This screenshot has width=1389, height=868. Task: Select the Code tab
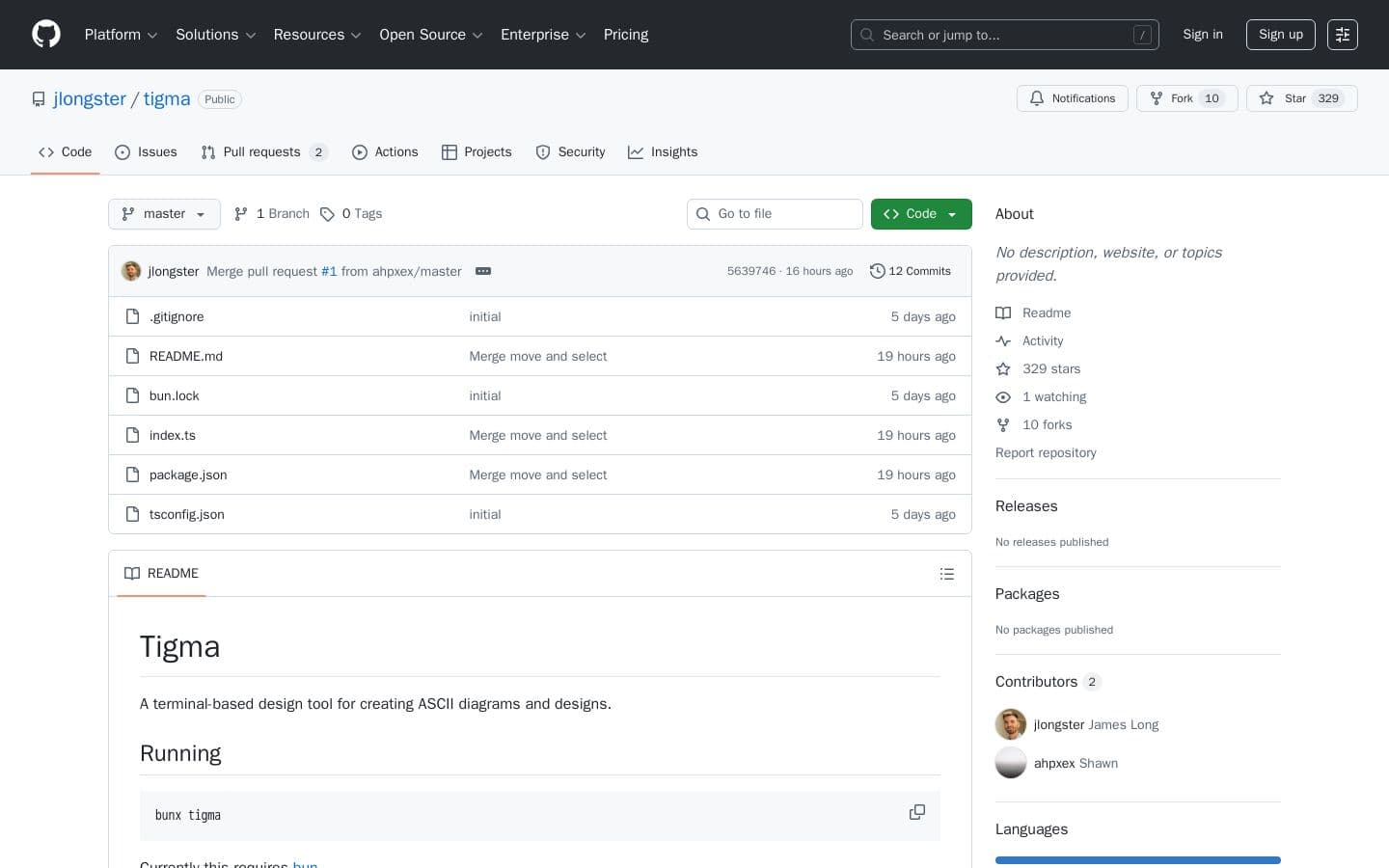tap(65, 152)
